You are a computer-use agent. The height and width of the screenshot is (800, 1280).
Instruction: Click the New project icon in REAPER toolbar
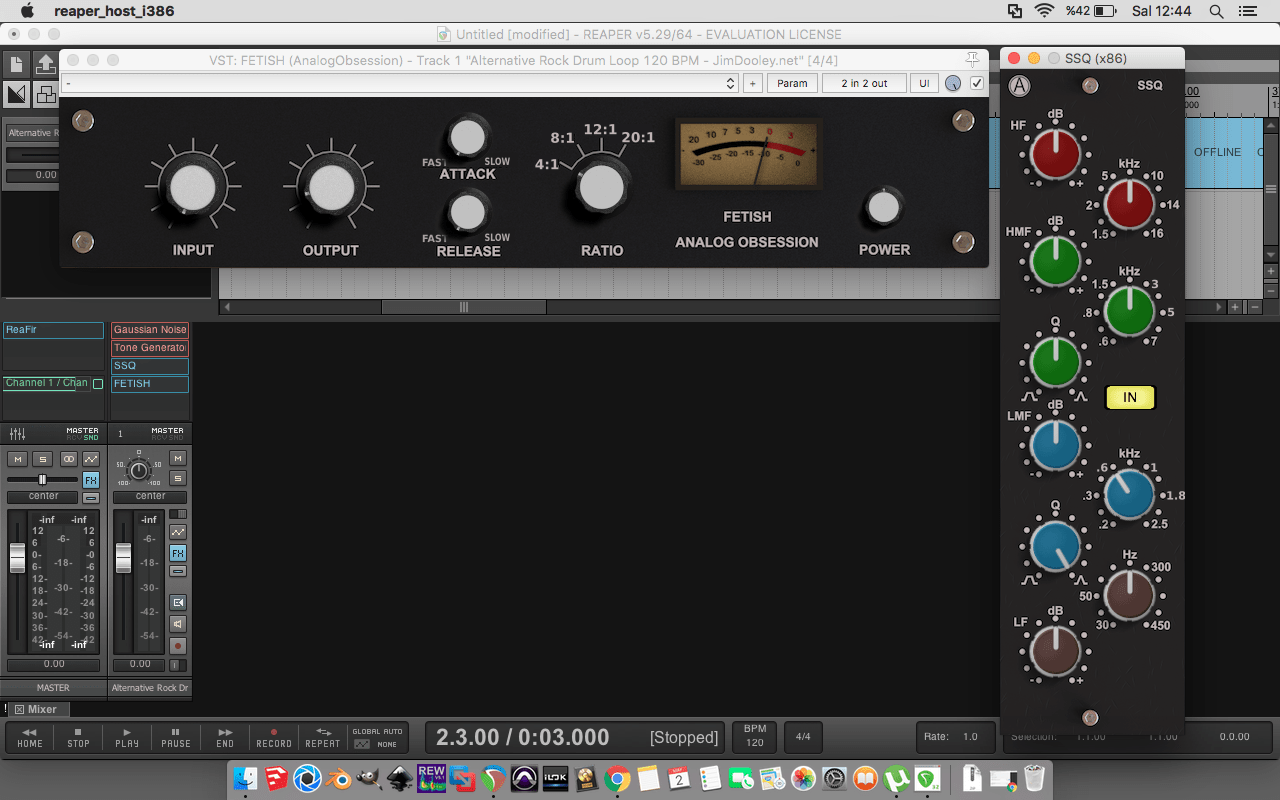pyautogui.click(x=16, y=65)
